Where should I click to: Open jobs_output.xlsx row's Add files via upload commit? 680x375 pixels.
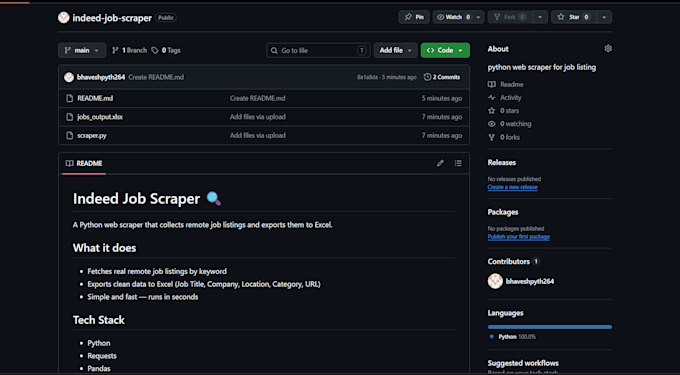pyautogui.click(x=258, y=117)
